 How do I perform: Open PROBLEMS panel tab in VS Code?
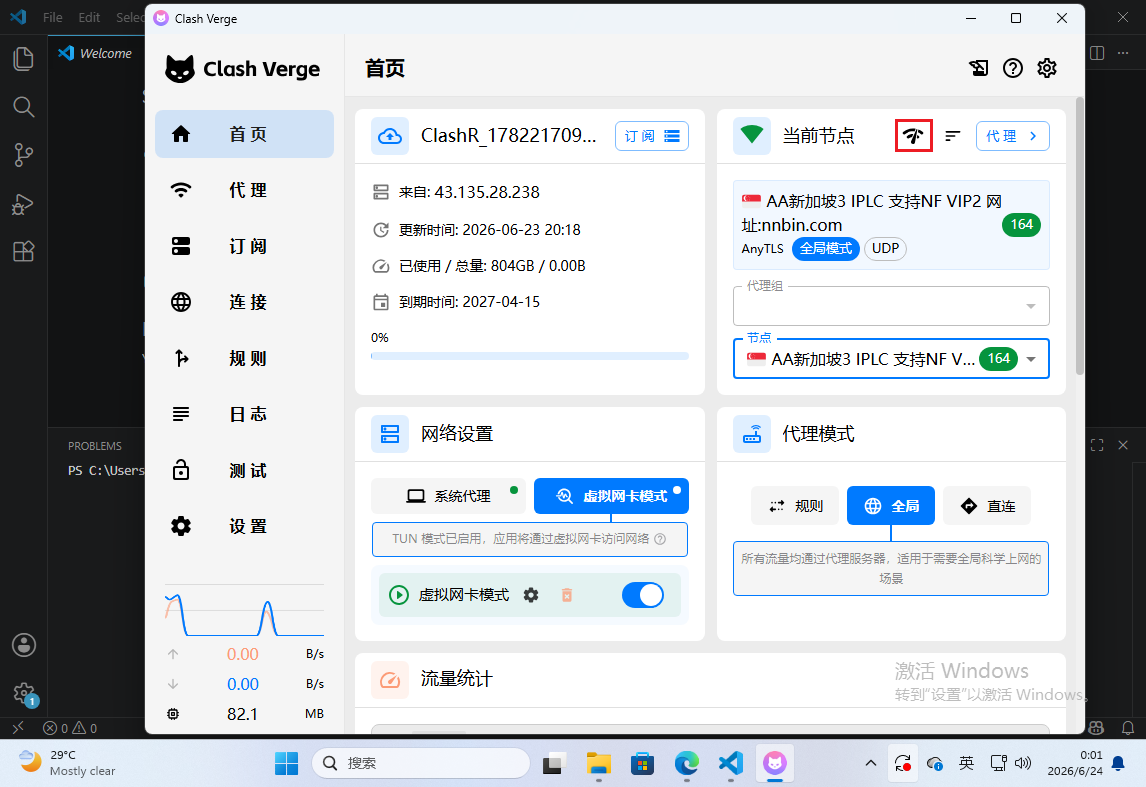95,446
